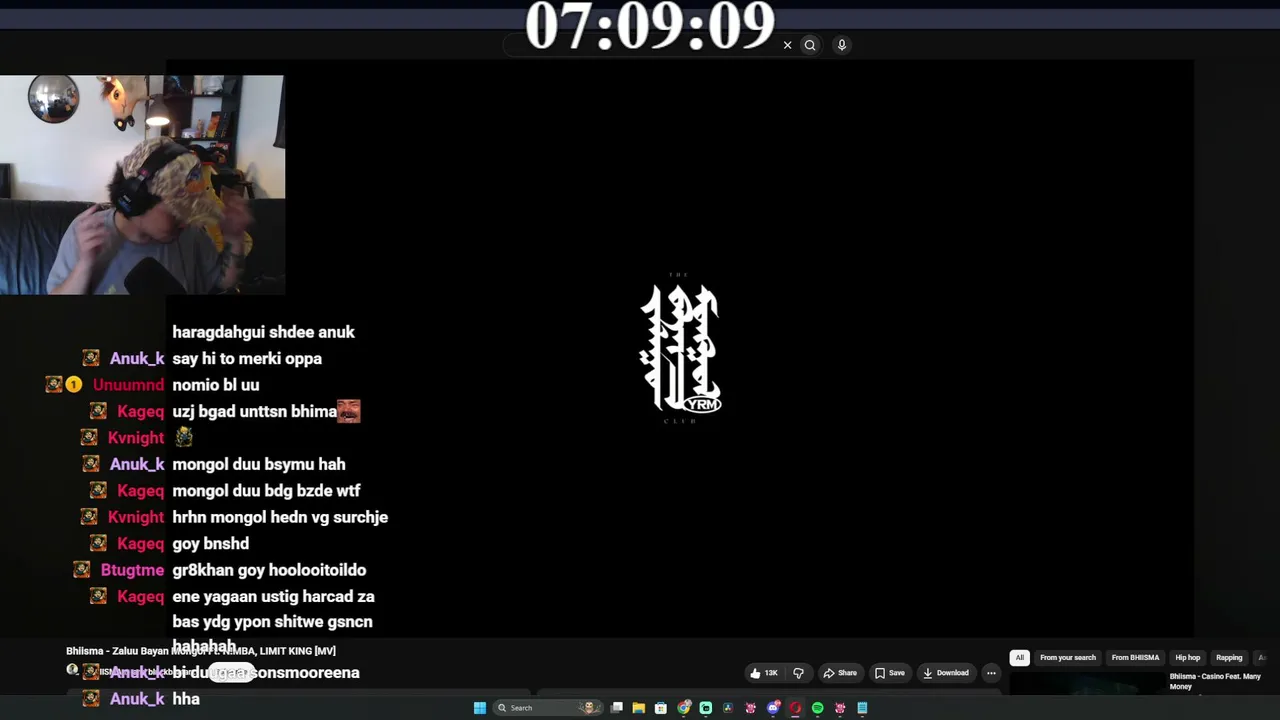
Task: Switch to the Opera browser taskbar icon
Action: (x=795, y=708)
